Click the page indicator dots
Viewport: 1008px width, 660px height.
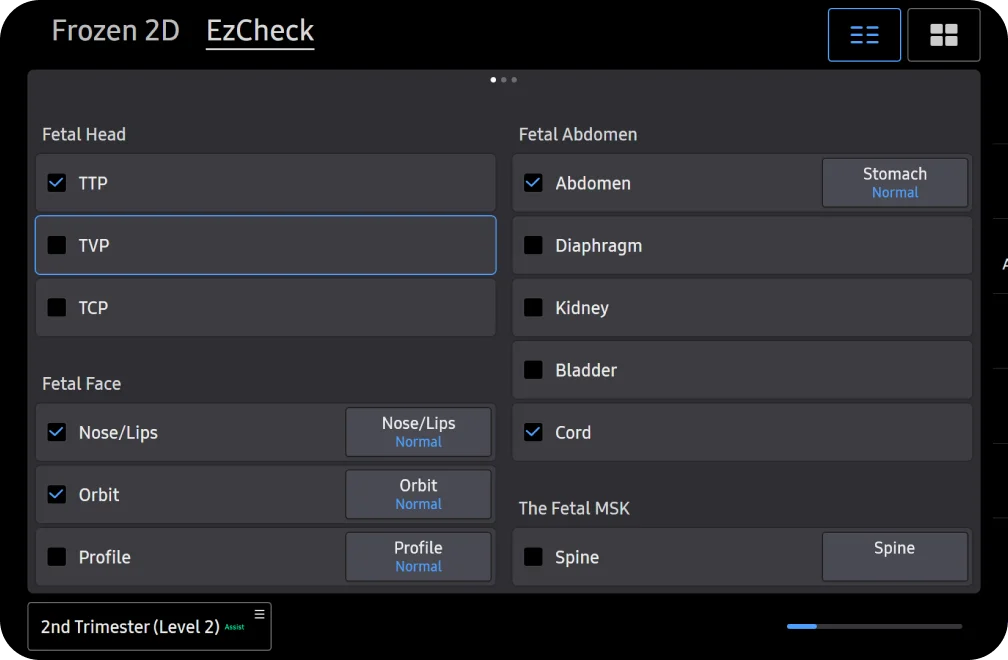504,80
